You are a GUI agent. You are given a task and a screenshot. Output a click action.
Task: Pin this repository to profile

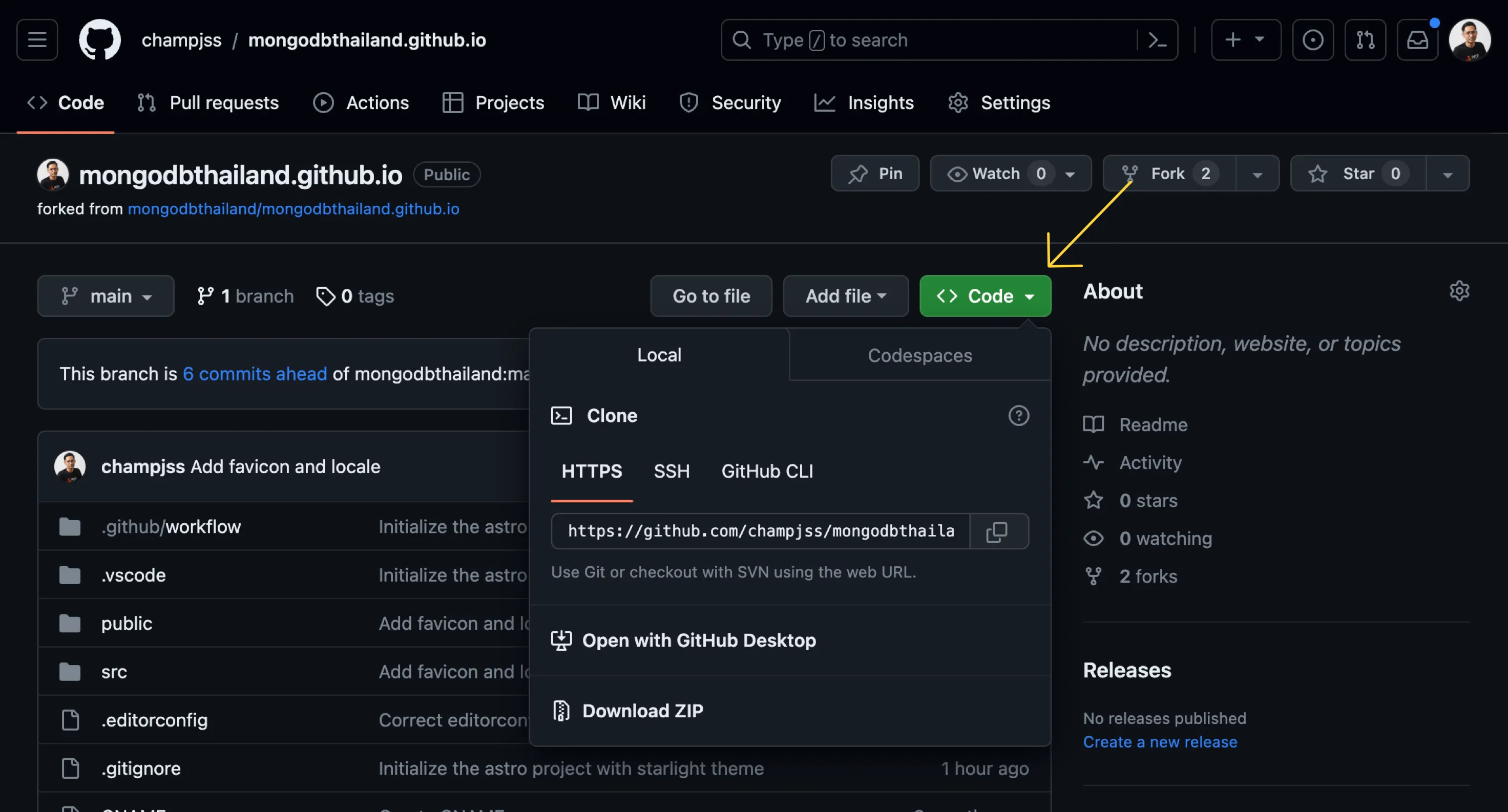point(874,173)
